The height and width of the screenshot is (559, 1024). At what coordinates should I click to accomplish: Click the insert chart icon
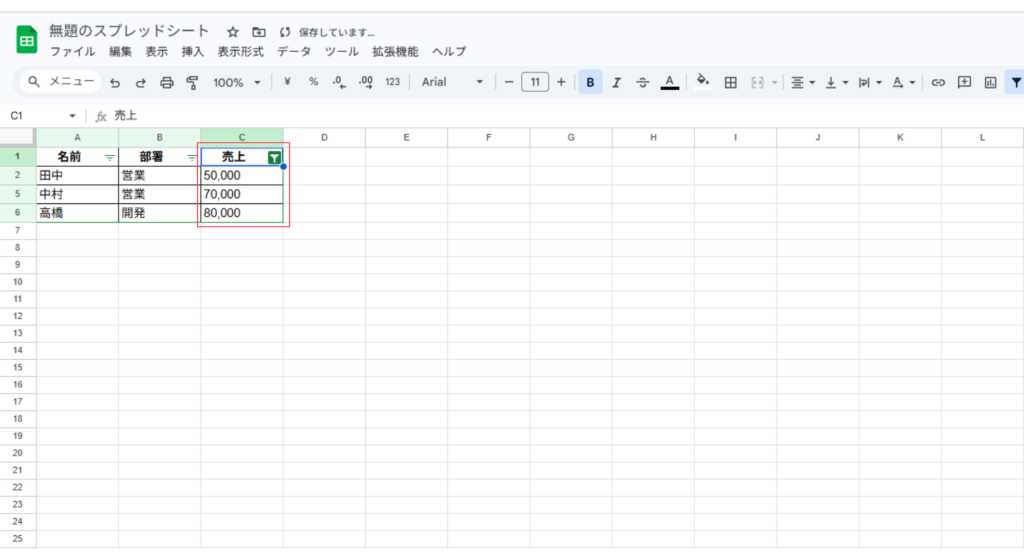[x=990, y=83]
